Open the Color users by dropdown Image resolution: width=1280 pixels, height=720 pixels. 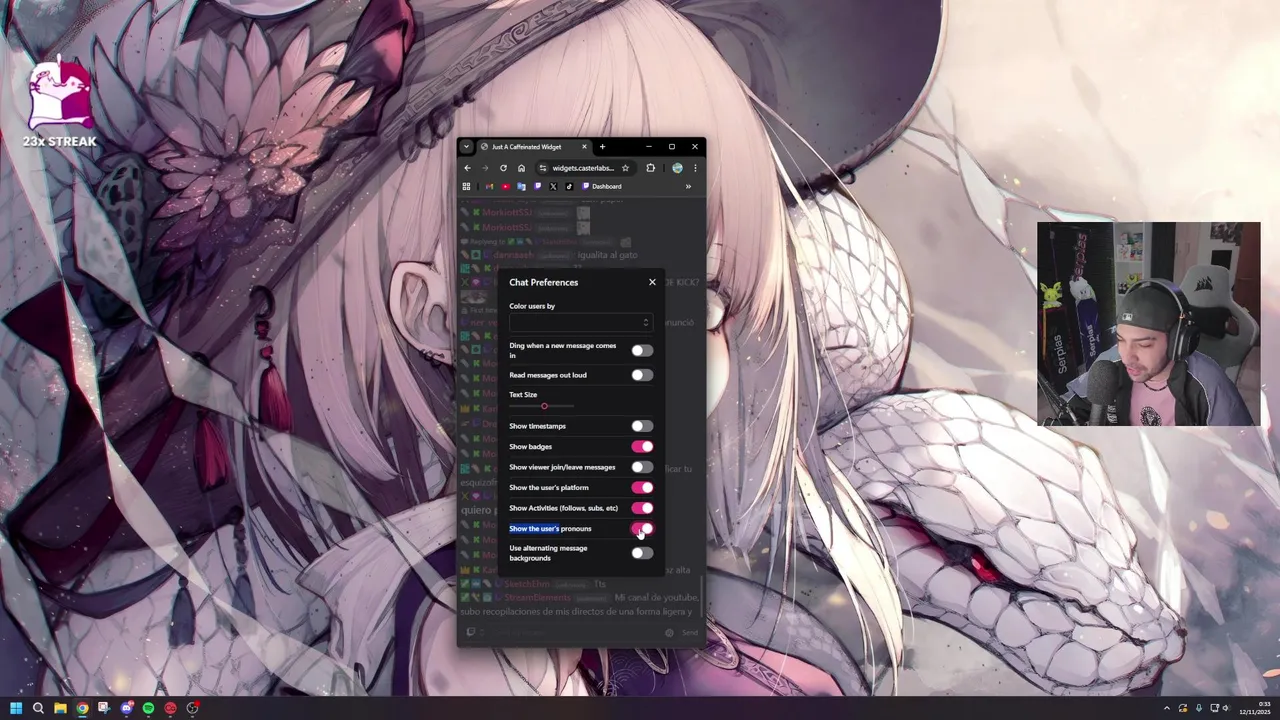[580, 322]
